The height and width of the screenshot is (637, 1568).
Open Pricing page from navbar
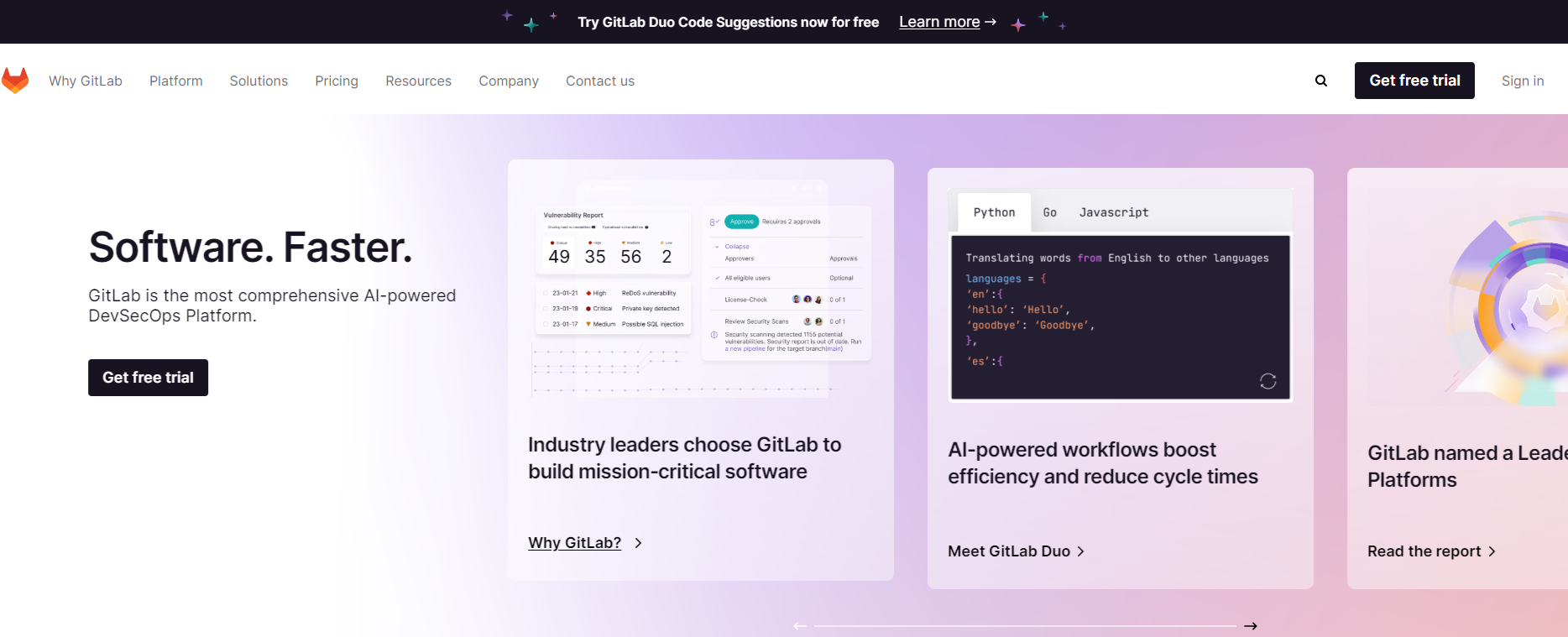(x=337, y=81)
